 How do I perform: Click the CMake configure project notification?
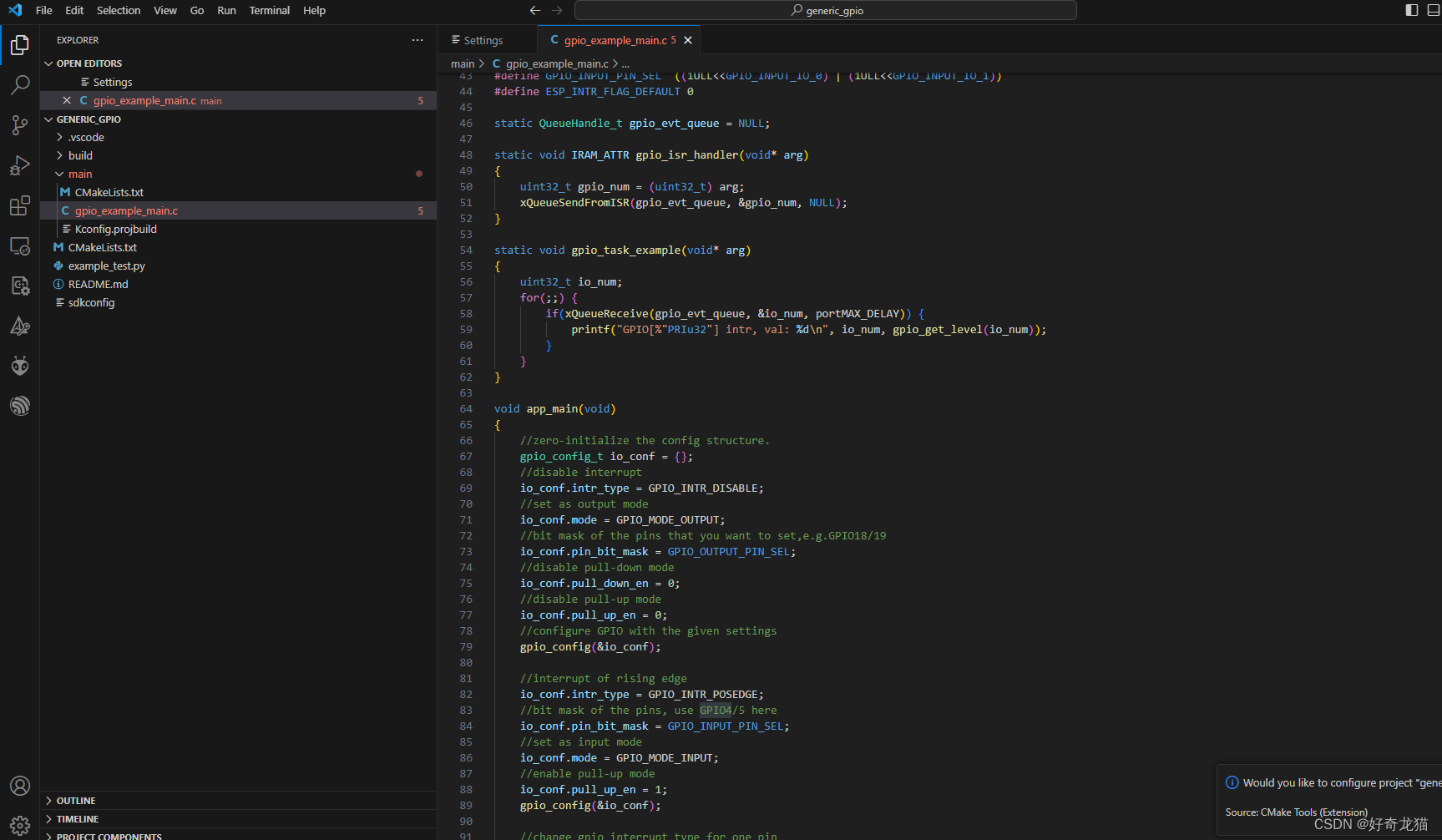pyautogui.click(x=1329, y=800)
